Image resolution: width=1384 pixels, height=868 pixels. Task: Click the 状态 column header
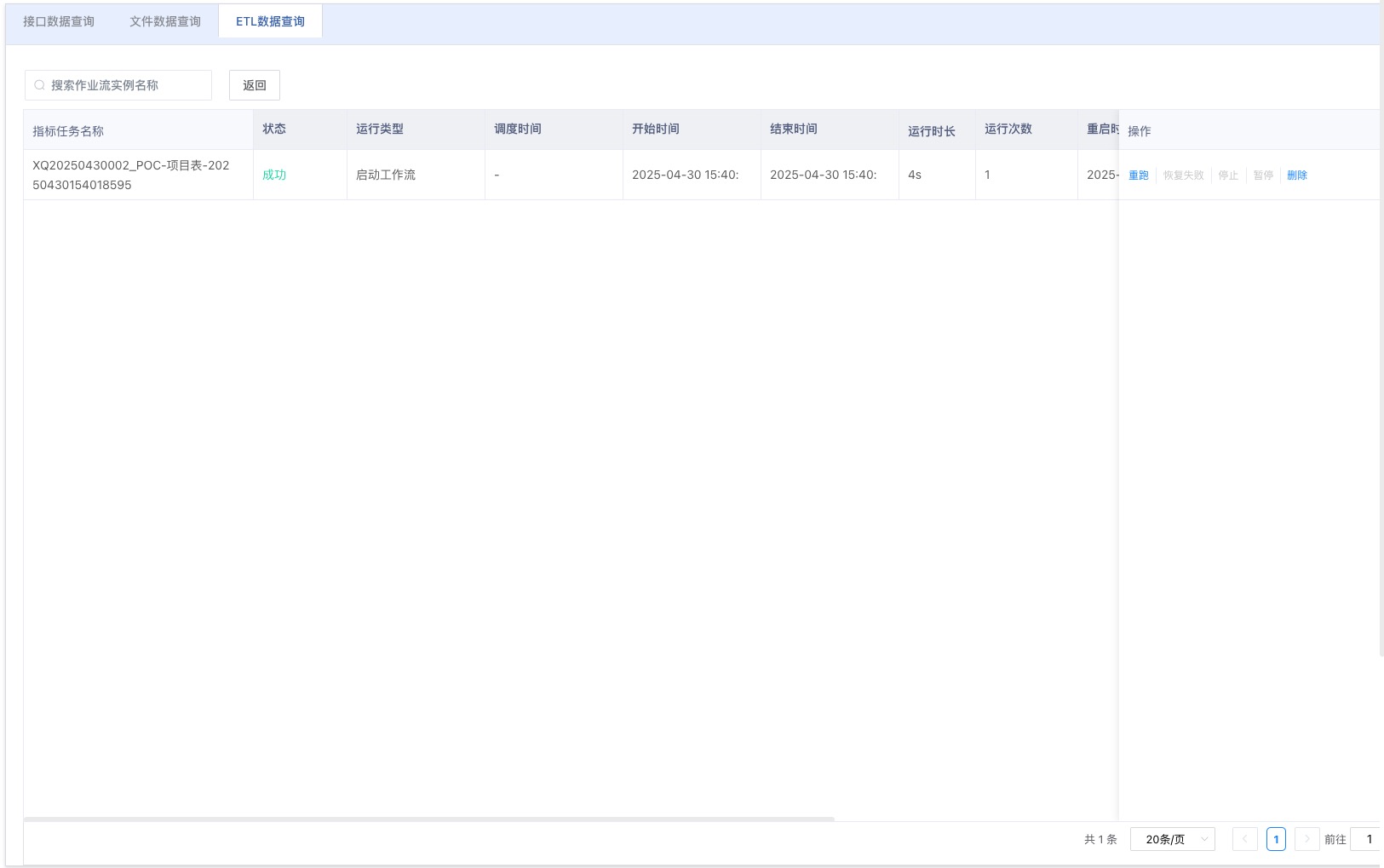(274, 129)
